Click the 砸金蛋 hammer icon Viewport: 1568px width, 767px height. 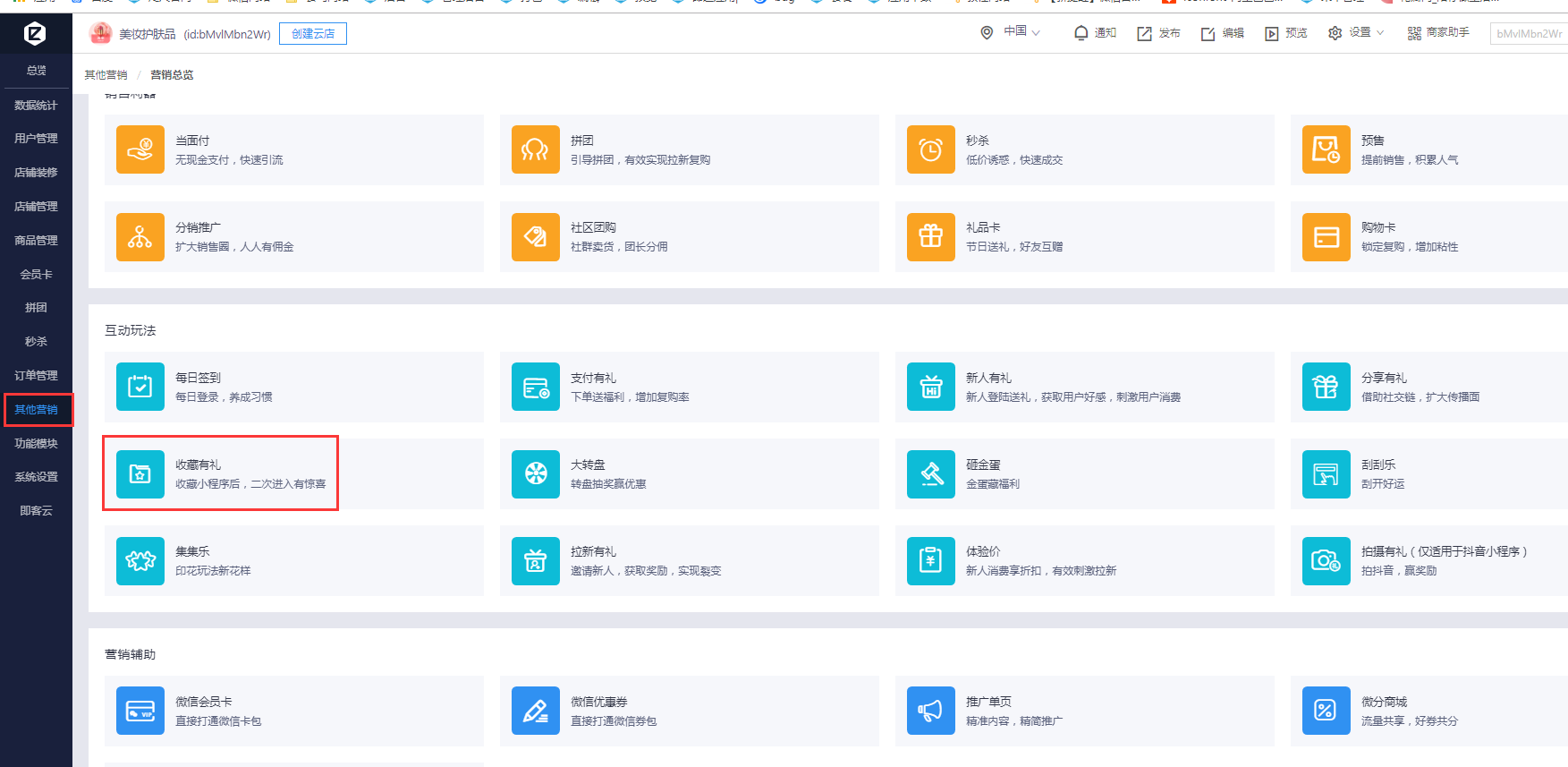(931, 474)
